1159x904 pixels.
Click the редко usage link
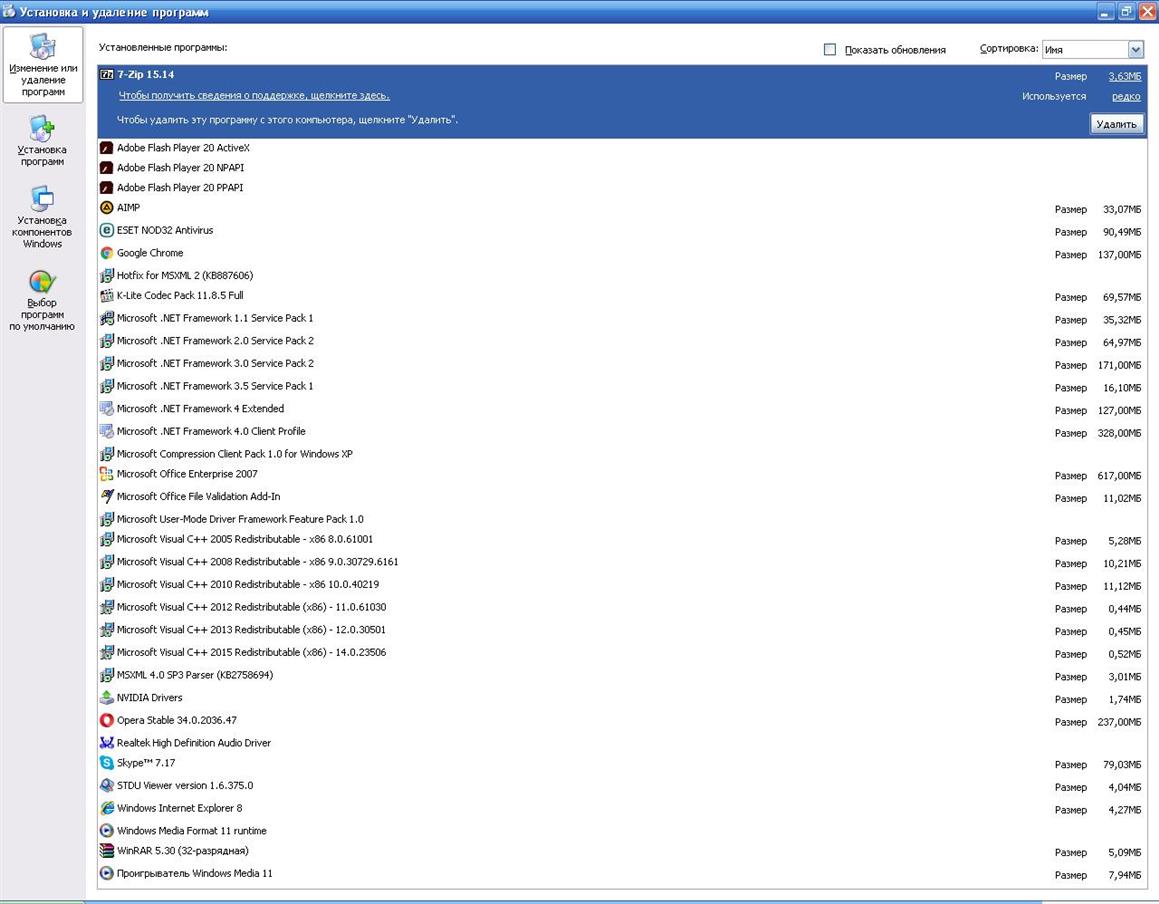pos(1126,97)
